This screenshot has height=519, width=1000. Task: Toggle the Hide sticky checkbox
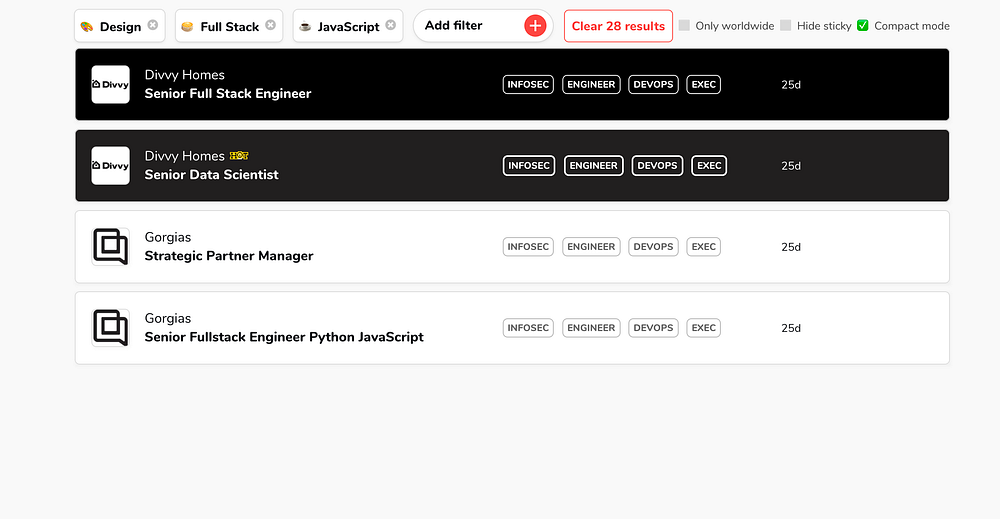pyautogui.click(x=786, y=26)
